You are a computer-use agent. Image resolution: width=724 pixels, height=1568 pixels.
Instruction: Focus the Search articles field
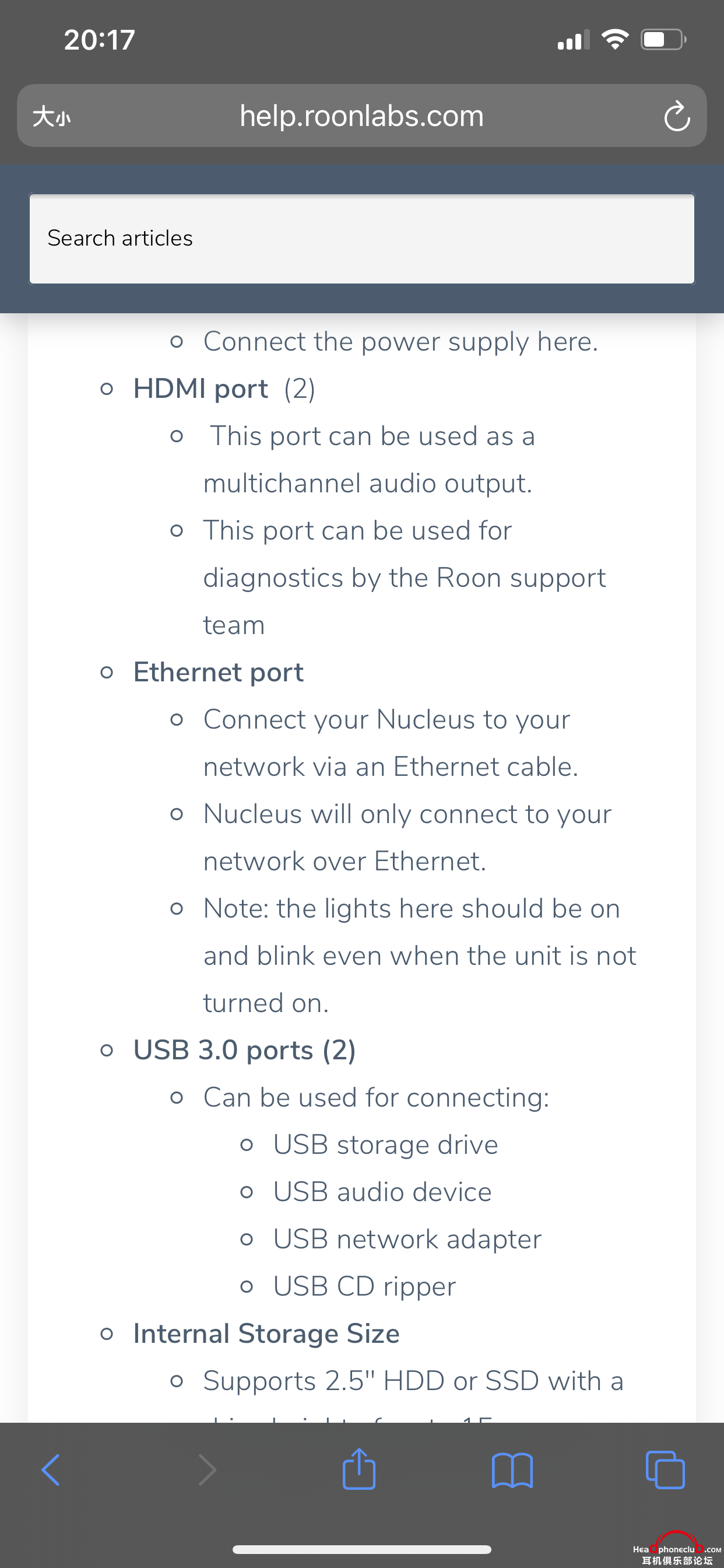pyautogui.click(x=361, y=239)
